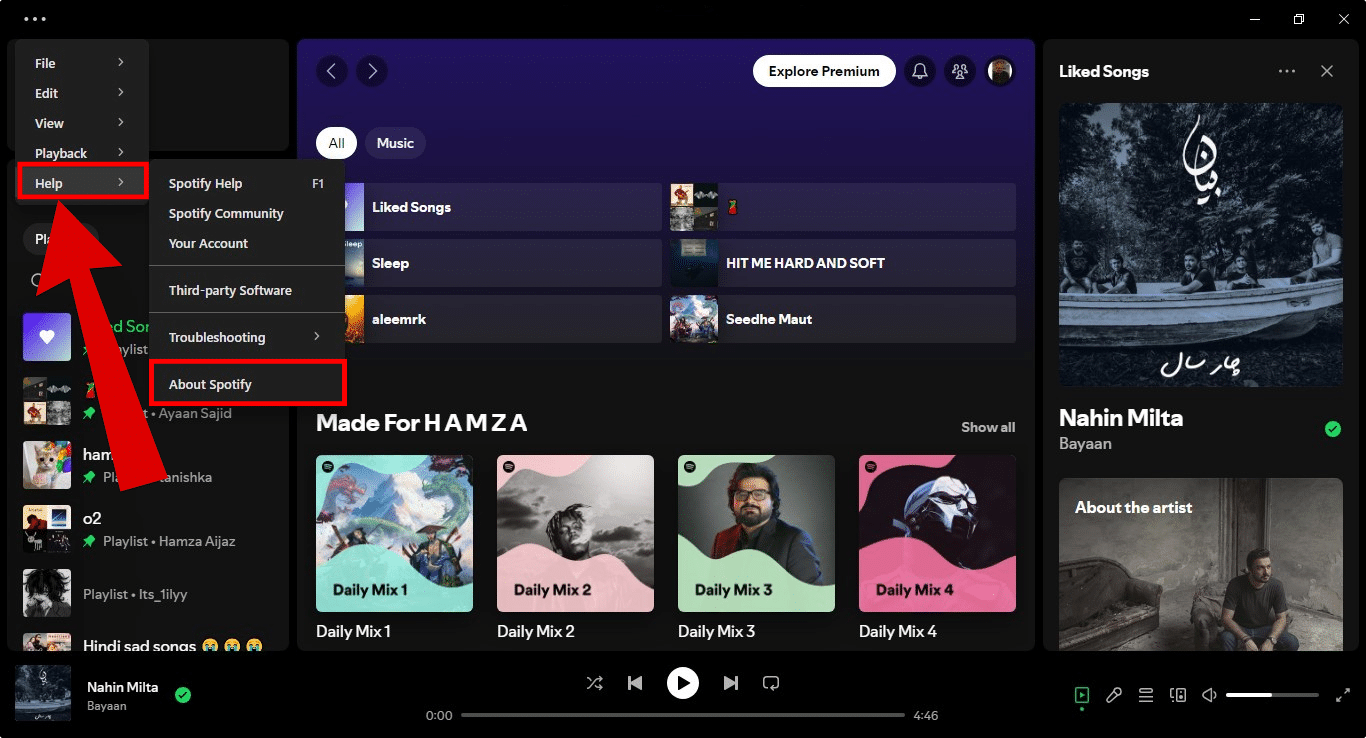
Task: Open the play queue
Action: click(x=1146, y=695)
